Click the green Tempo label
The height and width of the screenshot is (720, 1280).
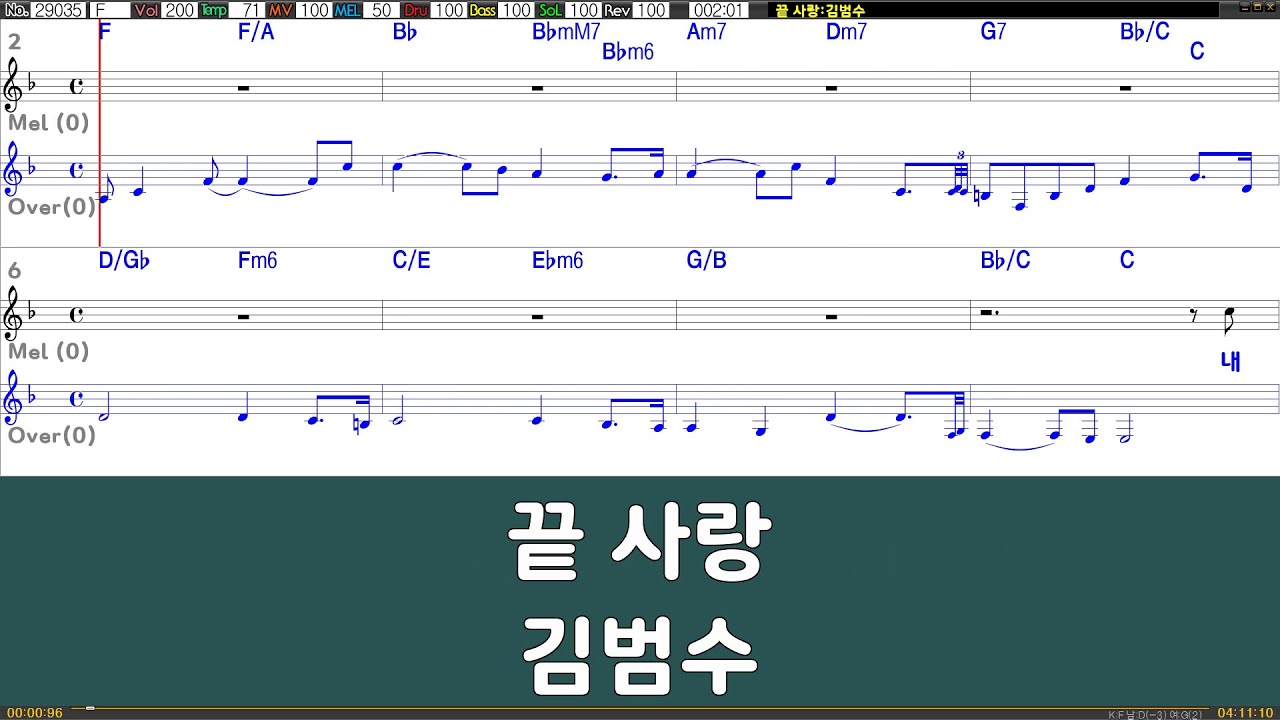point(214,10)
